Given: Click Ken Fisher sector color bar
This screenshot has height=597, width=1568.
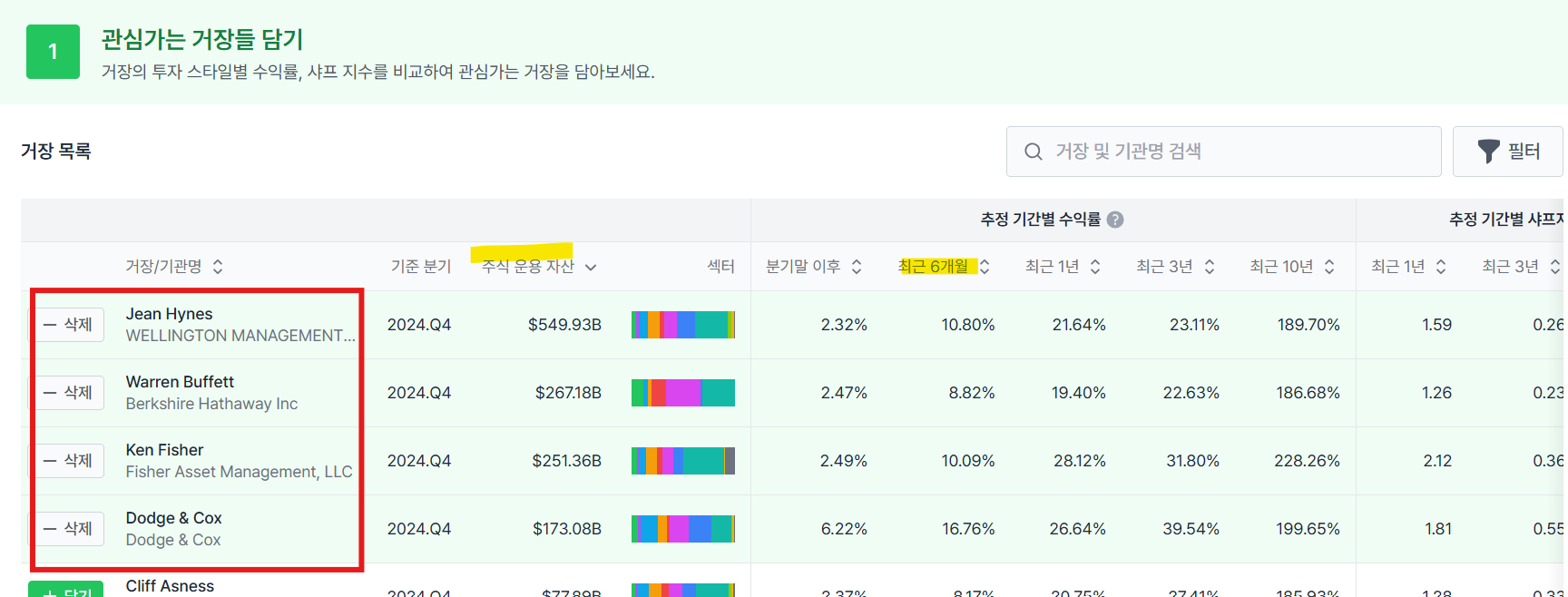Looking at the screenshot, I should pyautogui.click(x=683, y=461).
